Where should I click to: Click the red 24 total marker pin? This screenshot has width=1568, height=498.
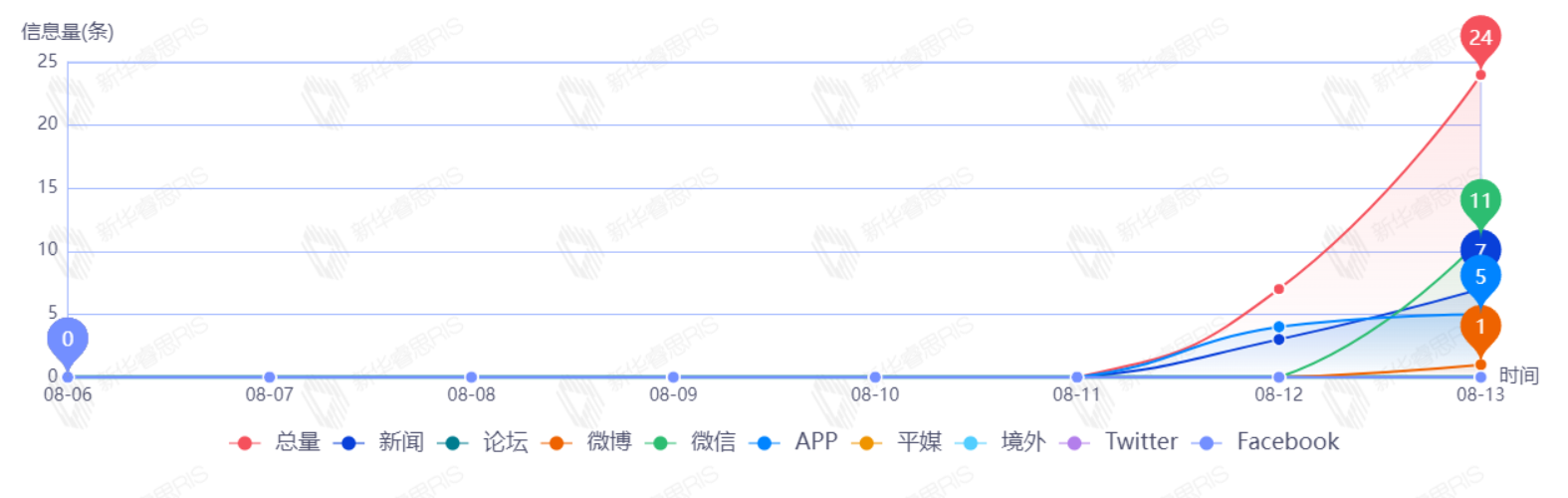coord(1480,37)
